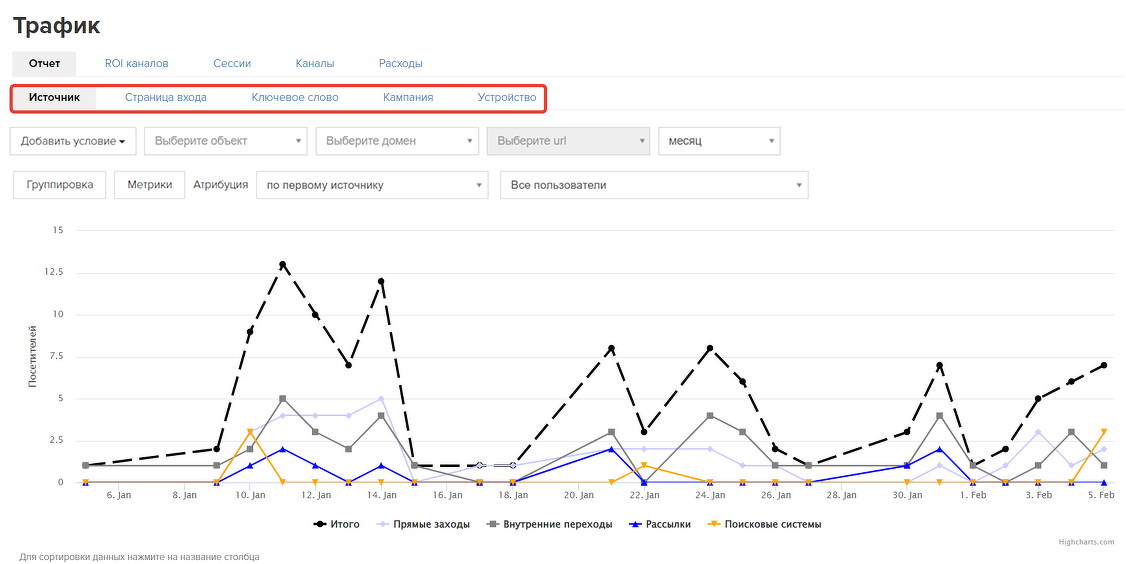Click the 1. Feb axis label
Viewport: 1126px width, 564px height.
[972, 495]
